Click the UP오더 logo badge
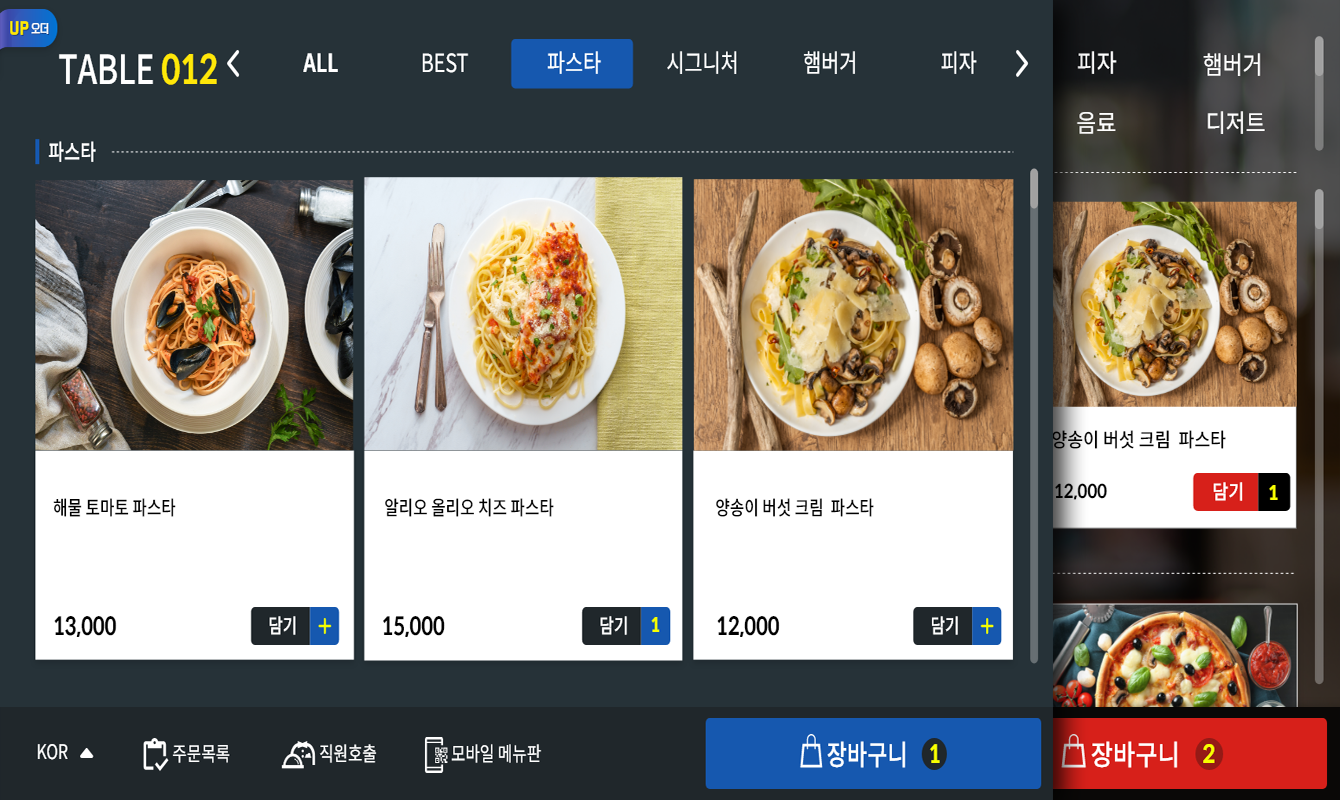Viewport: 1340px width, 800px height. click(x=28, y=28)
